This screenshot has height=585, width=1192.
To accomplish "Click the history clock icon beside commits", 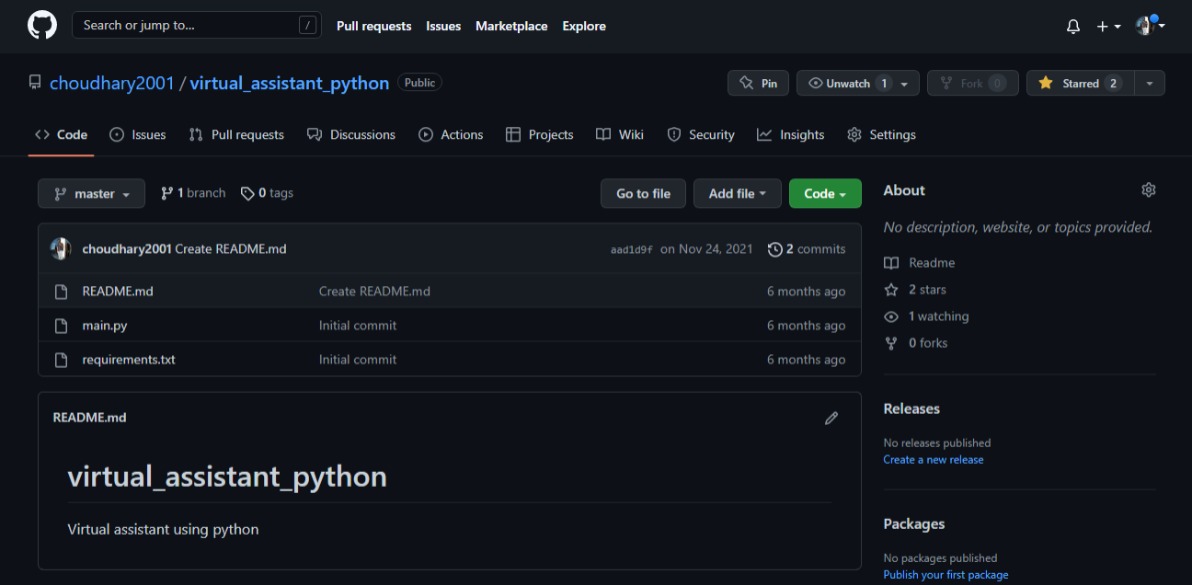I will 775,249.
